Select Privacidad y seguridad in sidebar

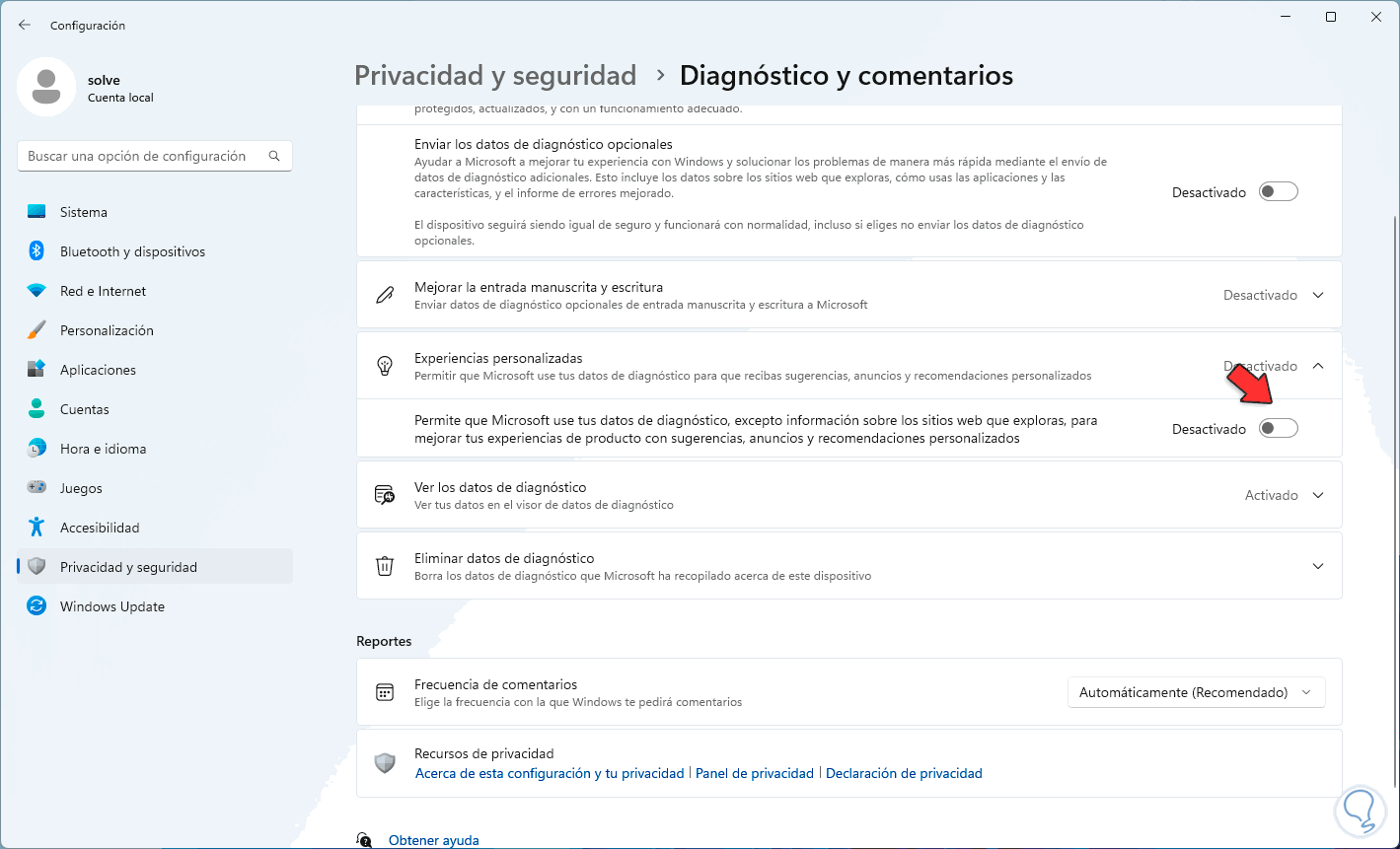[155, 567]
